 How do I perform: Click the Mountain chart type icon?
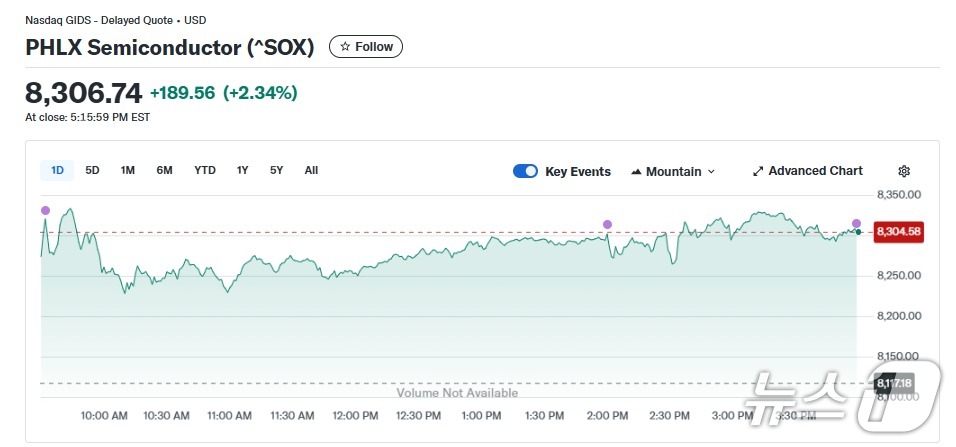pos(636,172)
